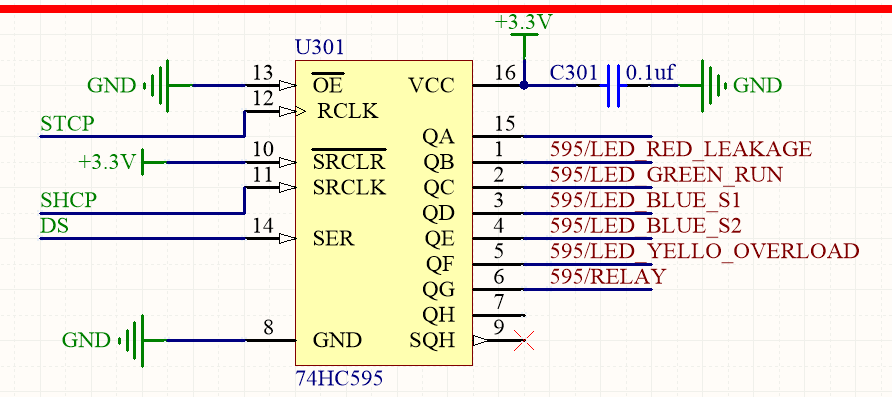Click the junction dot on the VCC wire
This screenshot has width=892, height=397.
524,85
